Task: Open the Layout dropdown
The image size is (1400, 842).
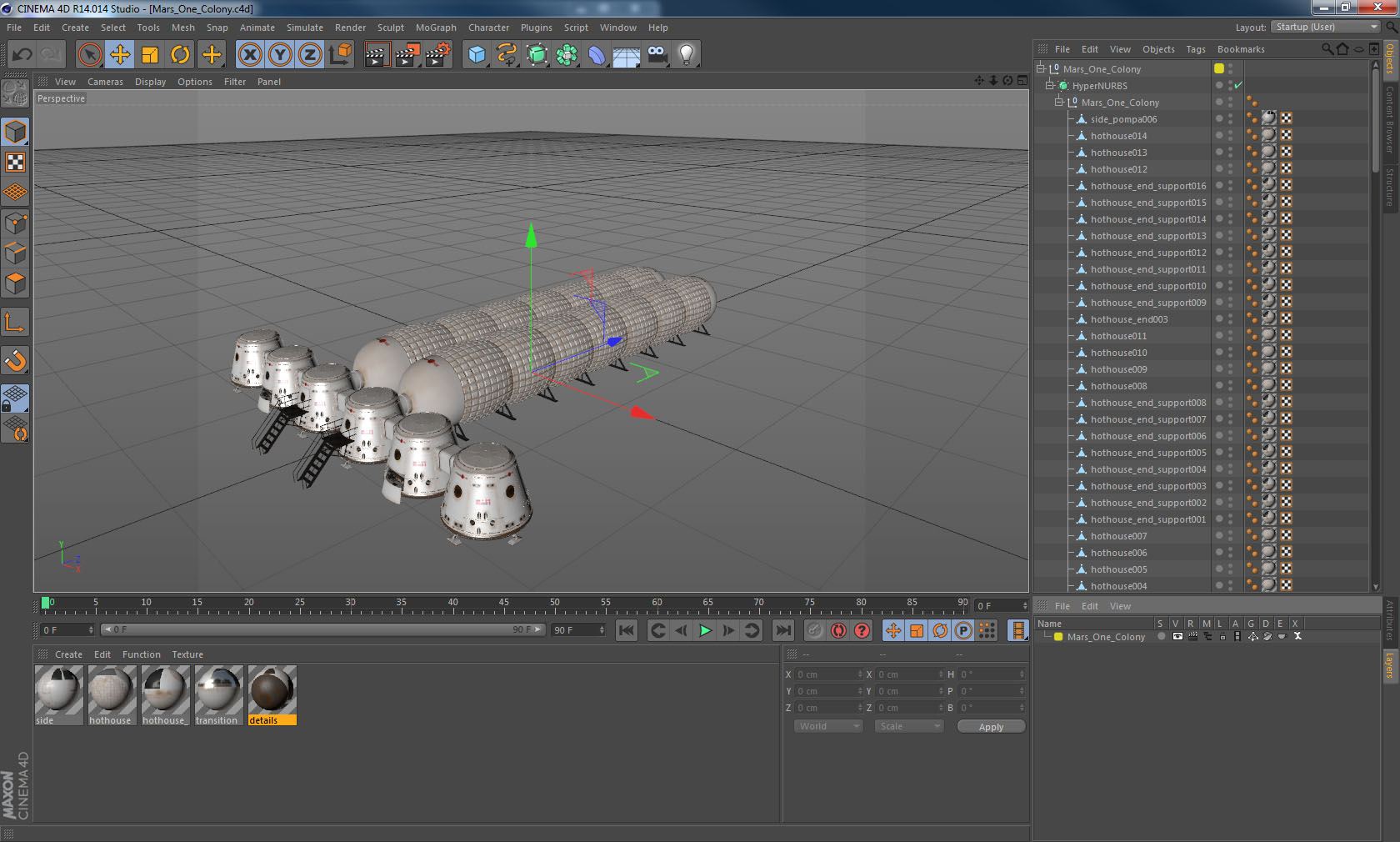Action: (x=1326, y=27)
